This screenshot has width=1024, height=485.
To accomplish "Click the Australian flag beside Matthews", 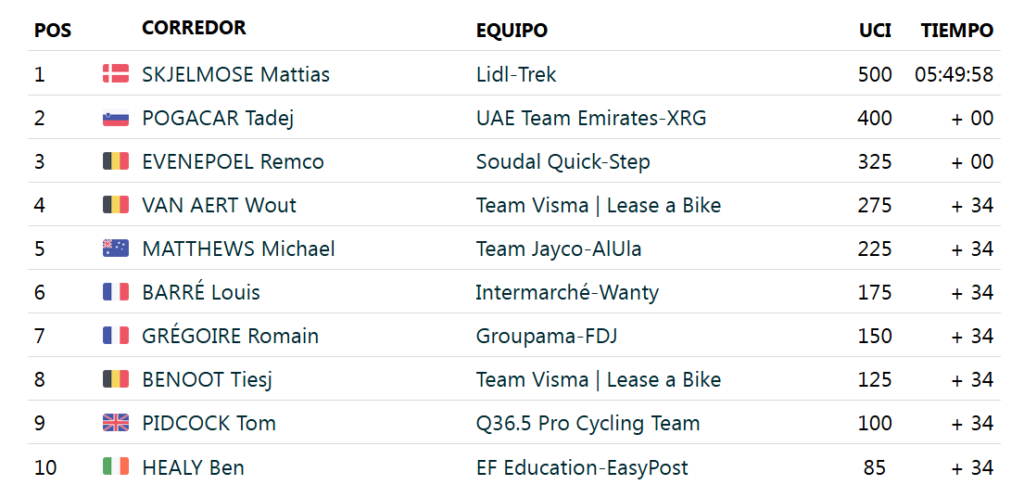I will point(116,248).
